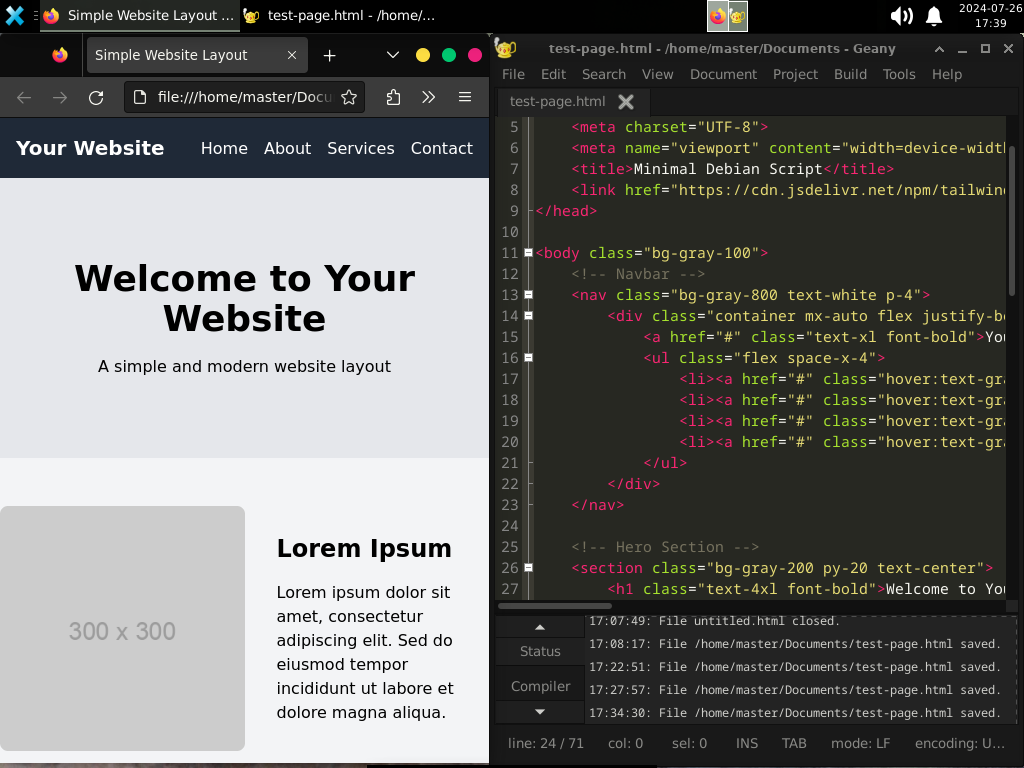
Task: Open the Document menu in Geany
Action: click(723, 74)
